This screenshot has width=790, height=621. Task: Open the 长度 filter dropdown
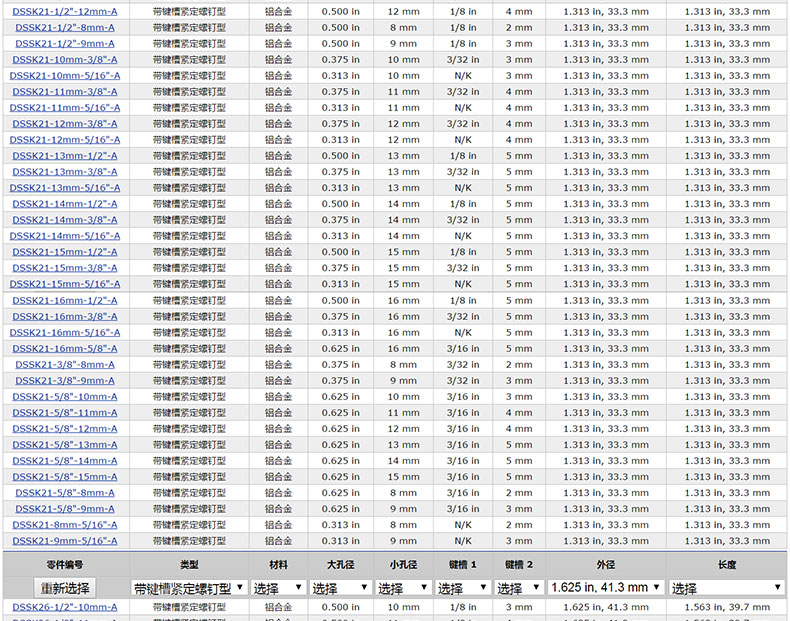pyautogui.click(x=727, y=588)
